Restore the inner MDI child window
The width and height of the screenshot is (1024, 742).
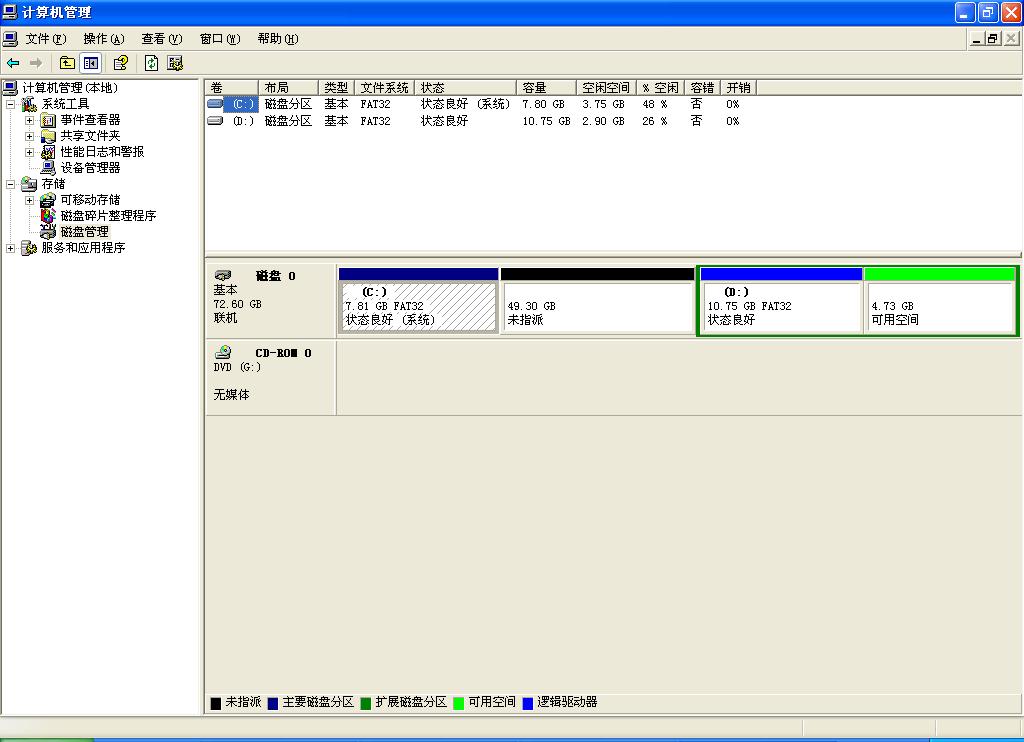pos(993,39)
